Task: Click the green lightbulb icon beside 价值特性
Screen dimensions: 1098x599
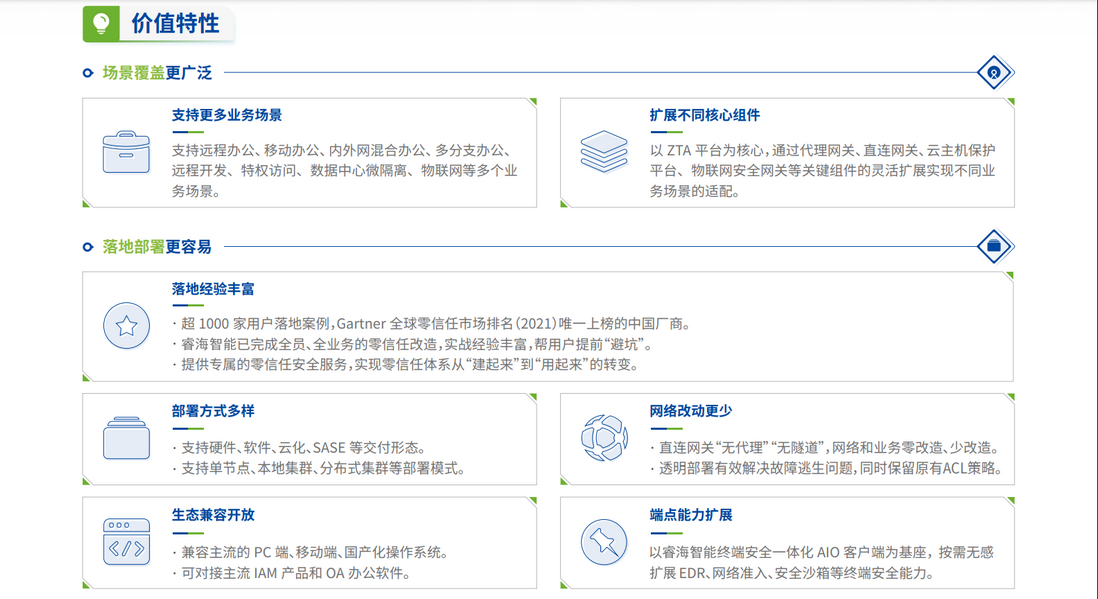Action: tap(102, 24)
